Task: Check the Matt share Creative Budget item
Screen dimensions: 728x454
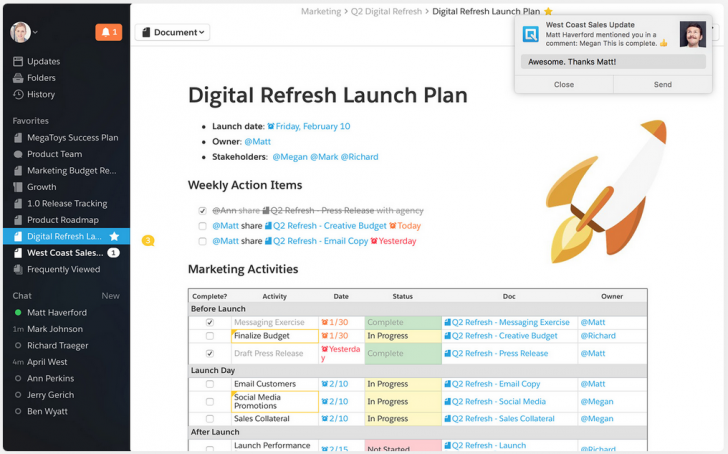Action: (x=202, y=226)
